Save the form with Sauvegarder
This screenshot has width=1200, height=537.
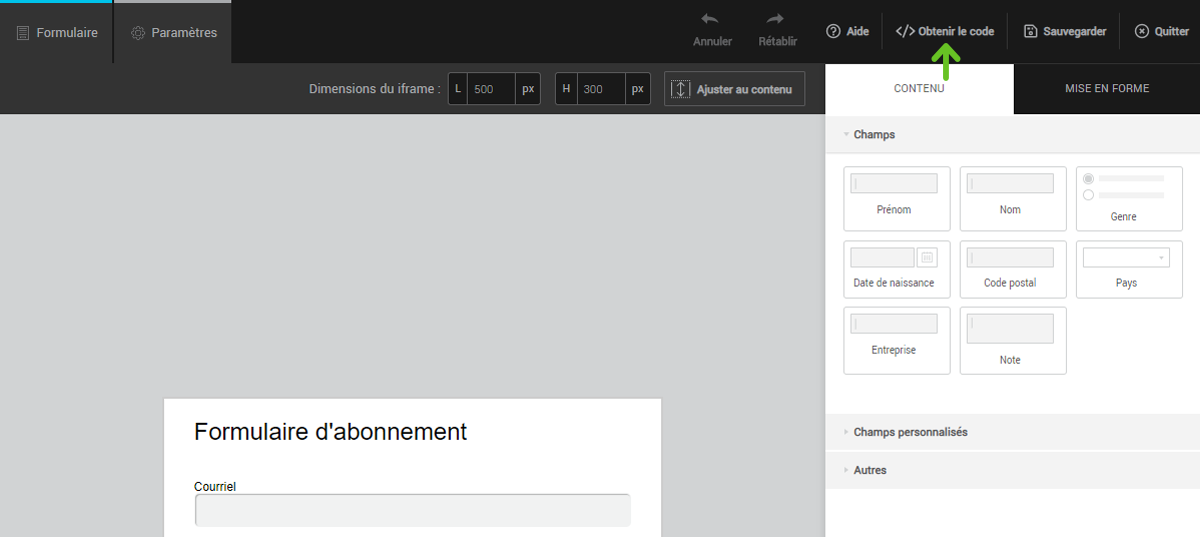pyautogui.click(x=1065, y=31)
